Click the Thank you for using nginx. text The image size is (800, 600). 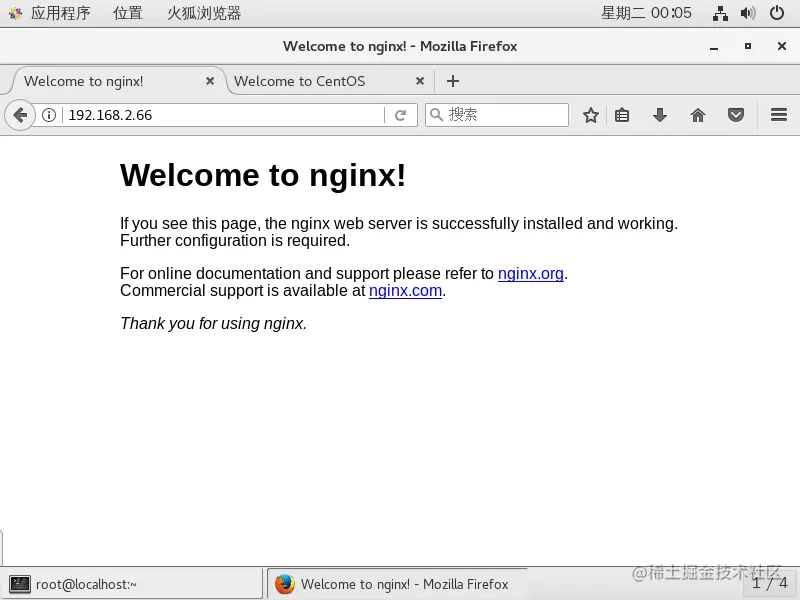tap(213, 323)
